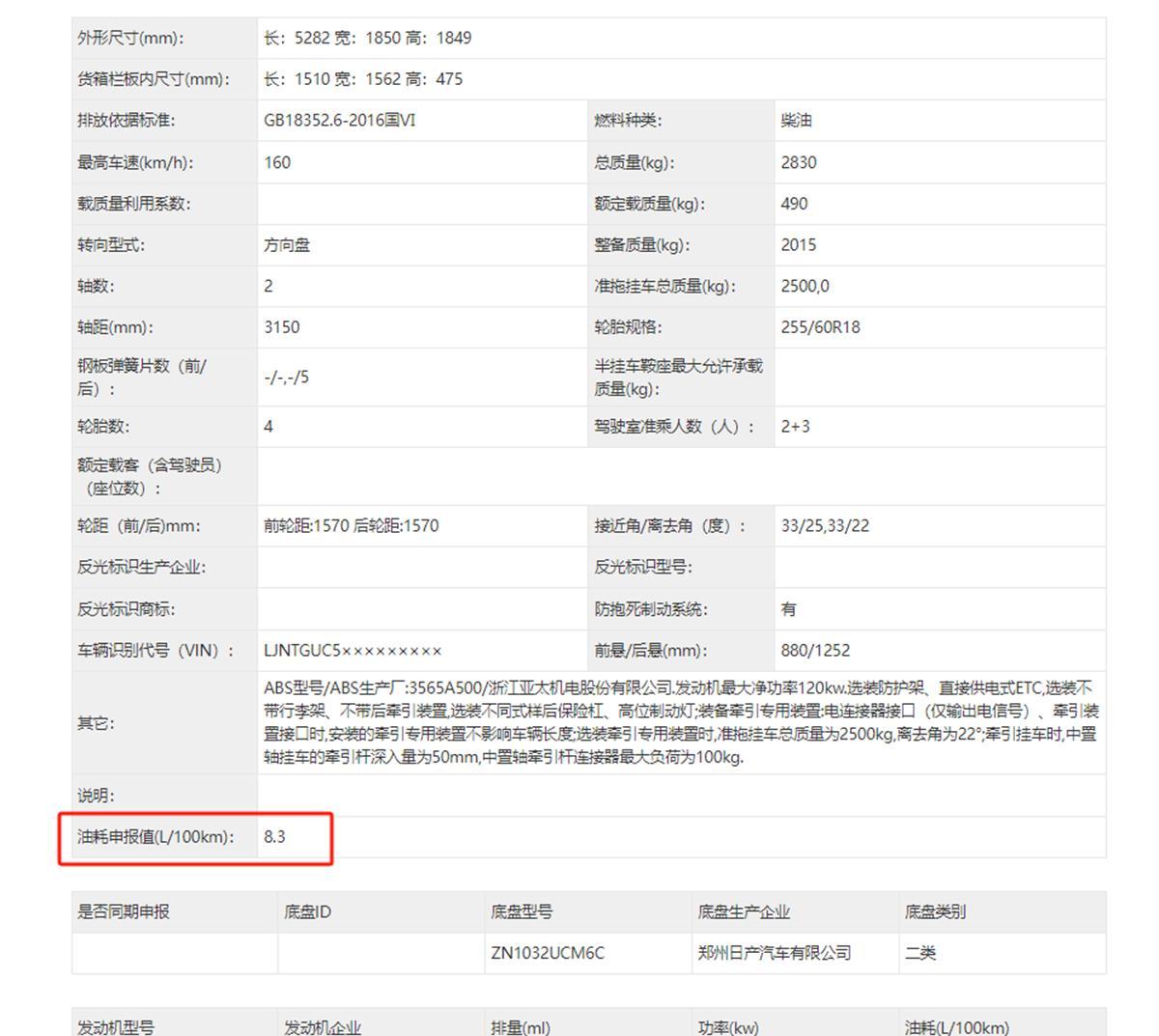Click the track width 前轮距:1570 后轮距:1570
1159x1036 pixels.
(351, 526)
